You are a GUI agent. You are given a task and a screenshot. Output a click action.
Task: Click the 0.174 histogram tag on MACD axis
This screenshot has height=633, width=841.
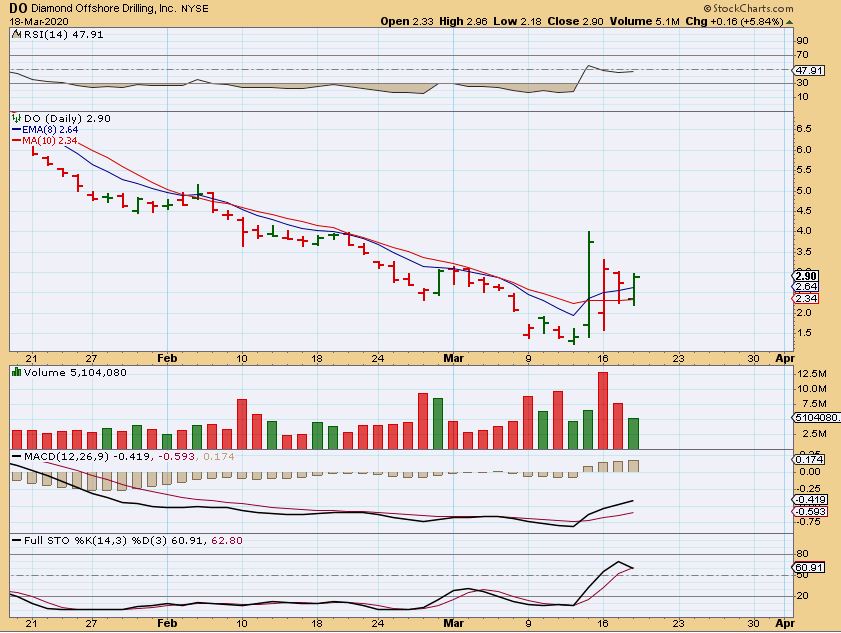[x=809, y=460]
